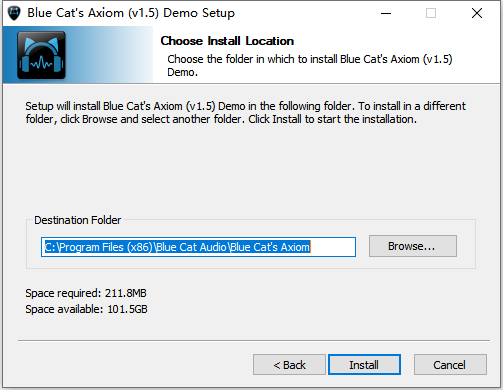Click the Blue Cat headphones logo
Image resolution: width=503 pixels, height=390 pixels.
(41, 55)
